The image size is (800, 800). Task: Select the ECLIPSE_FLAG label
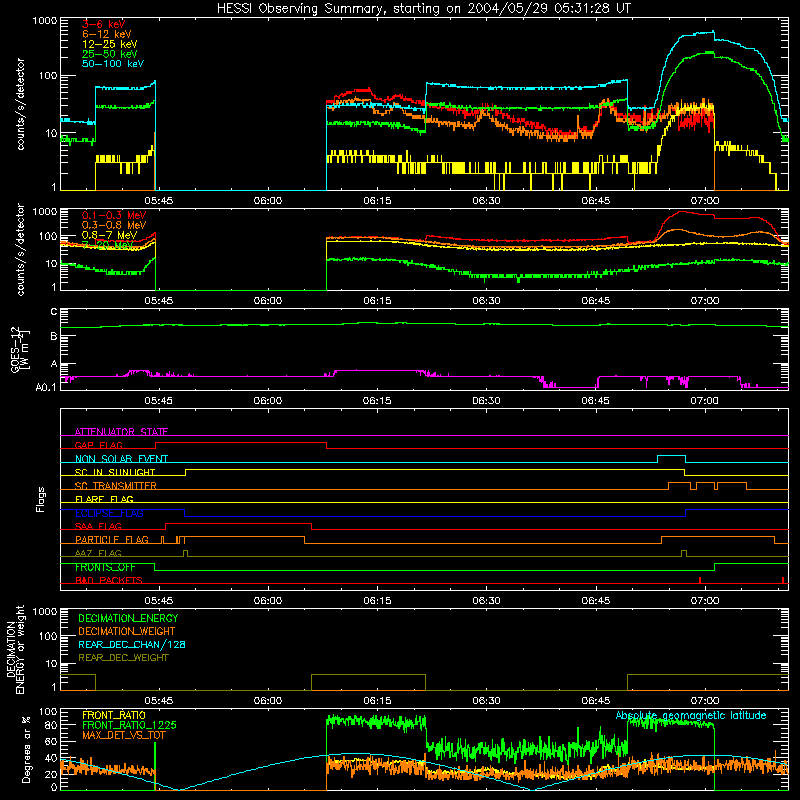(109, 513)
